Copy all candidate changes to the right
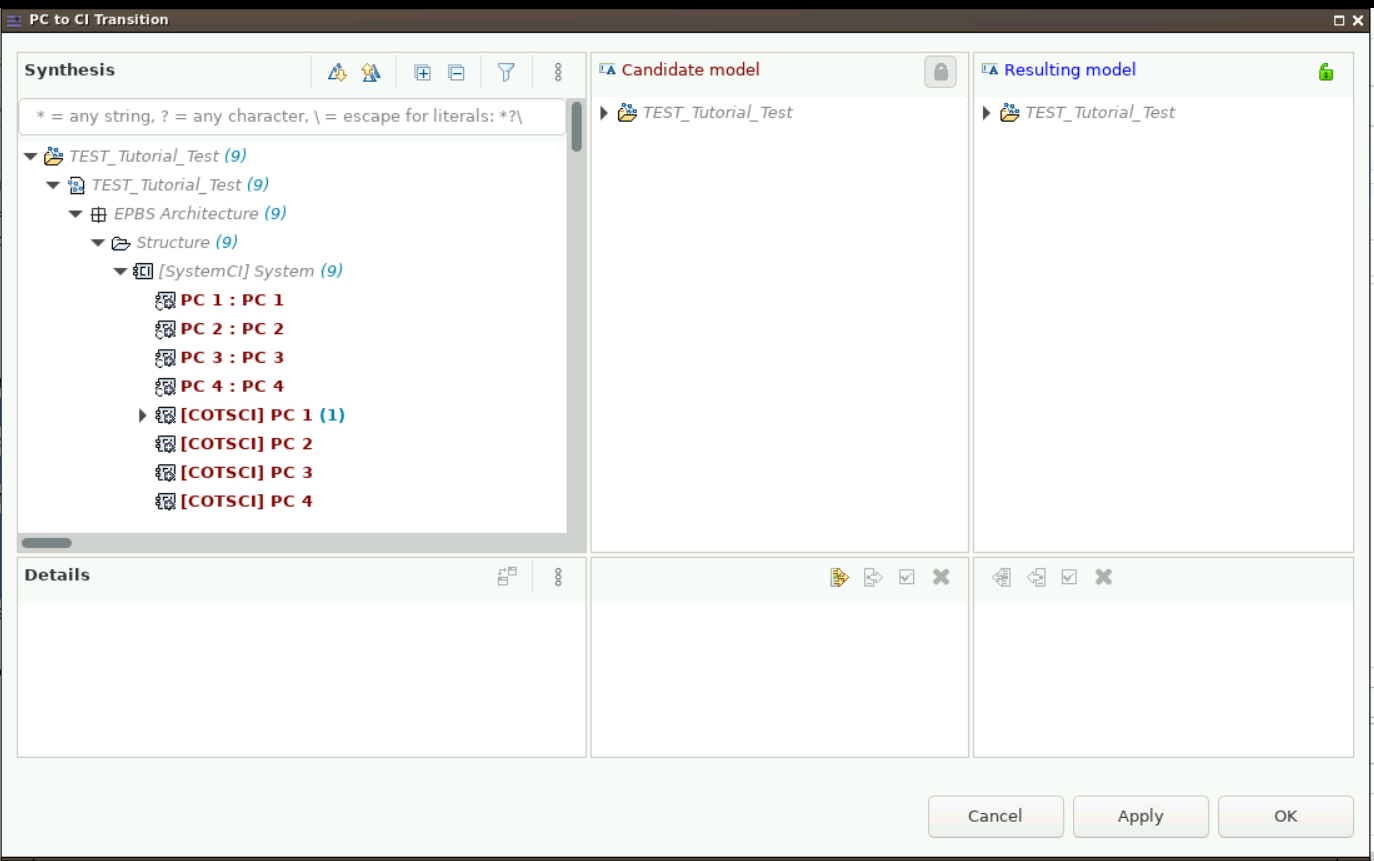This screenshot has width=1374, height=861. 839,577
